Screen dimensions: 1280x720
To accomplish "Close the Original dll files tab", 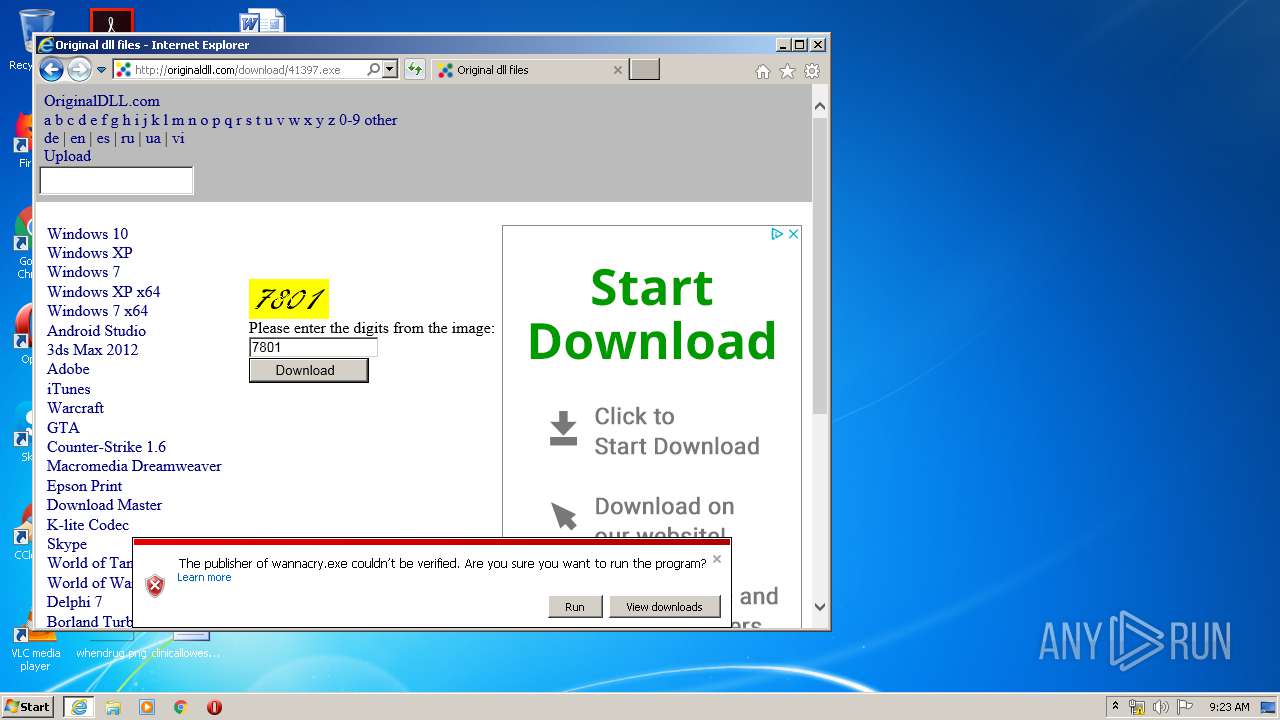I will pyautogui.click(x=617, y=70).
